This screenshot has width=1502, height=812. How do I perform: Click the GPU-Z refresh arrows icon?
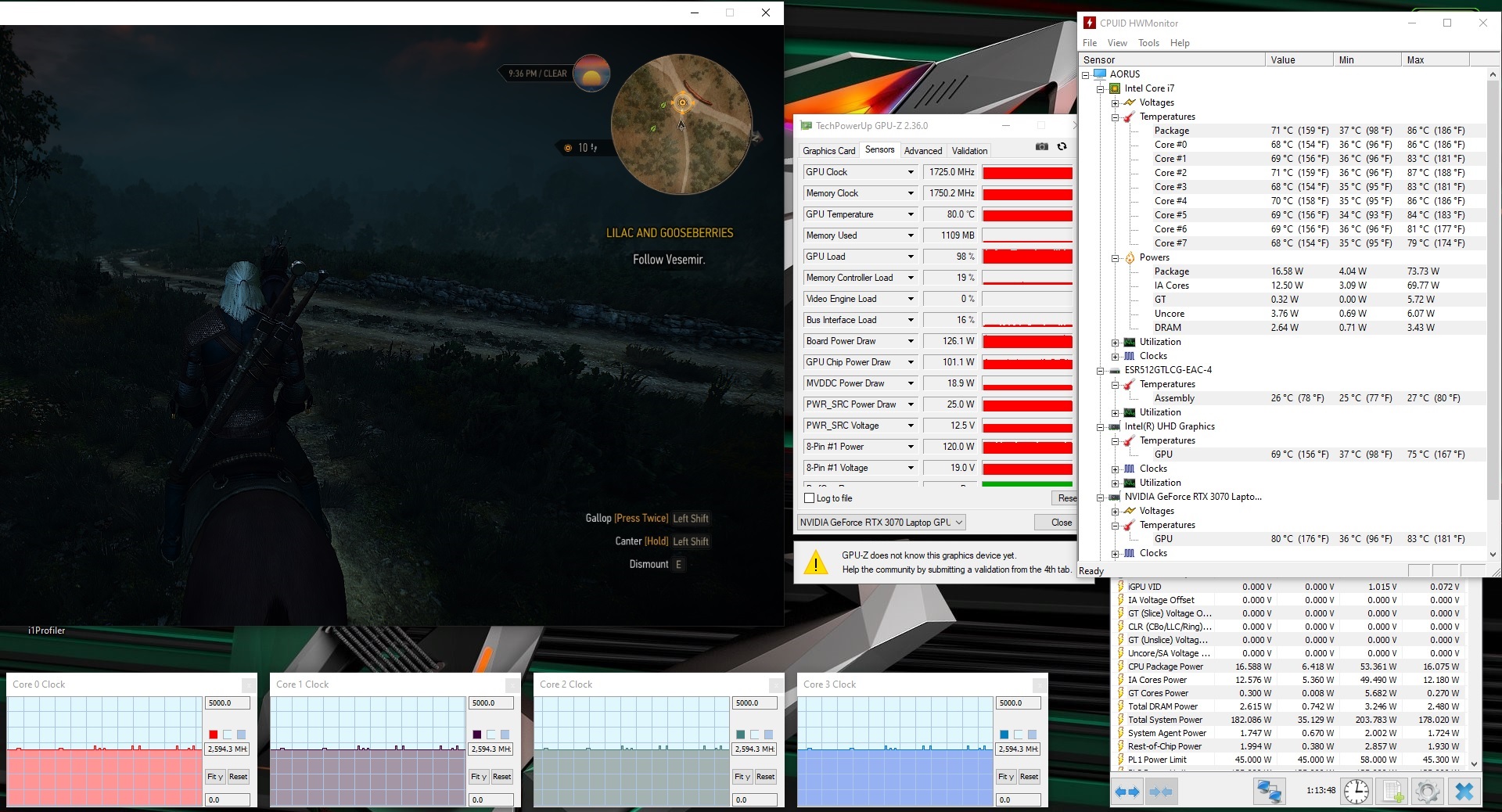coord(1062,147)
